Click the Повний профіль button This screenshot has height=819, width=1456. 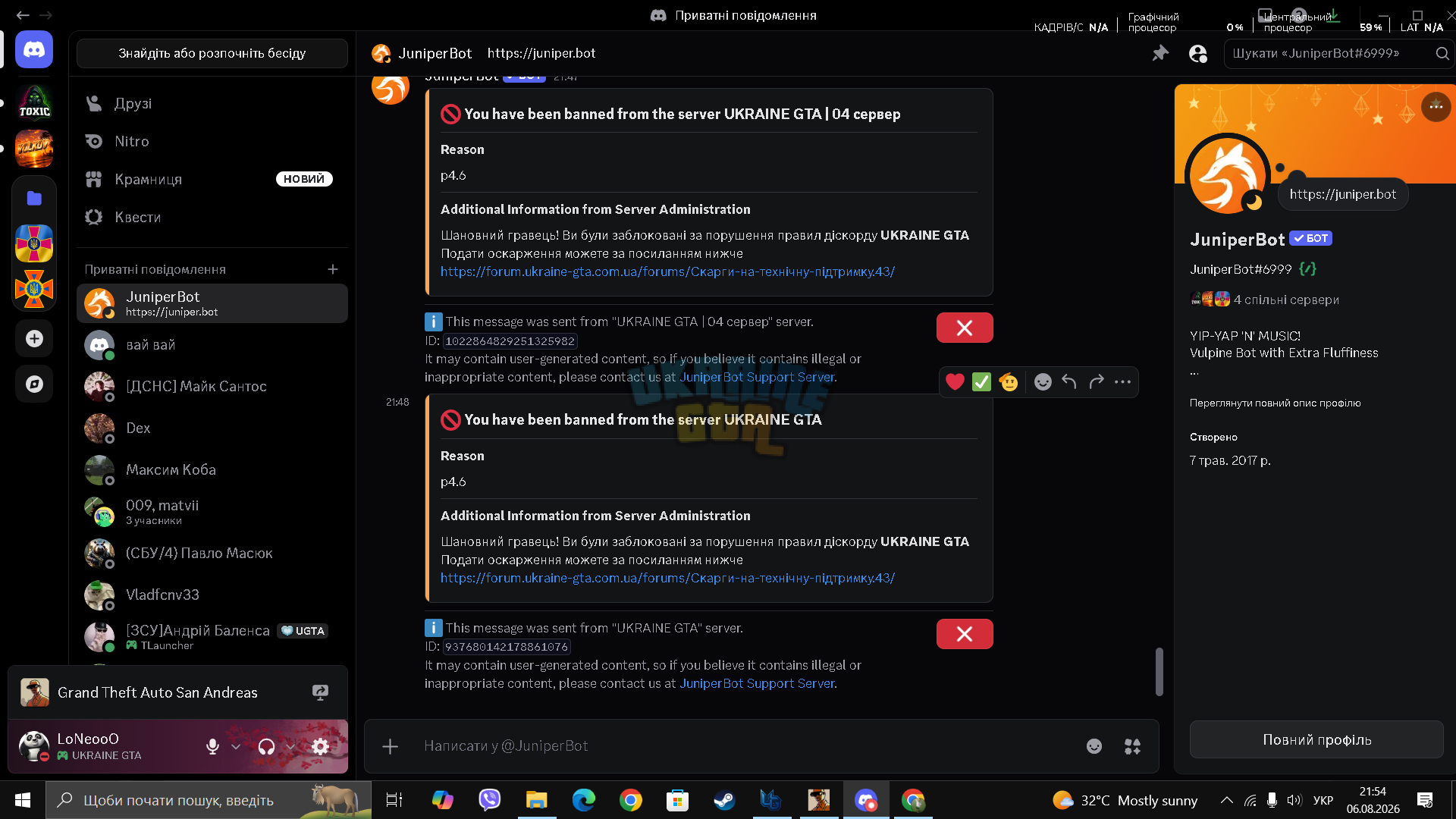[1316, 739]
